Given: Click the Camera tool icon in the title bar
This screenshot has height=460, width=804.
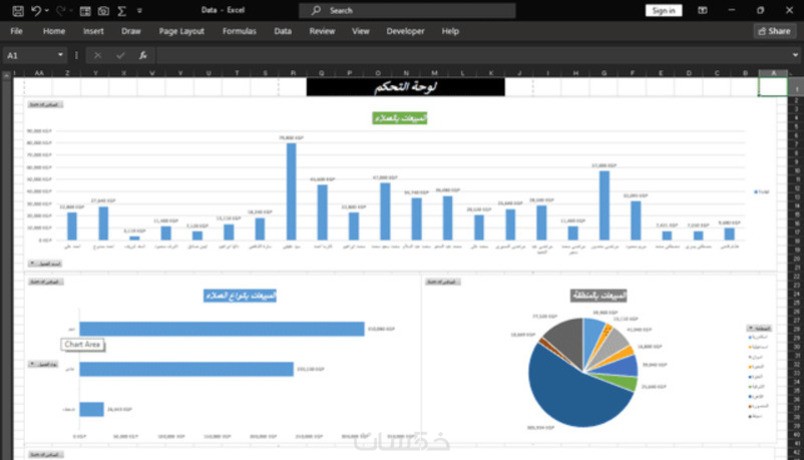Looking at the screenshot, I should tap(103, 11).
